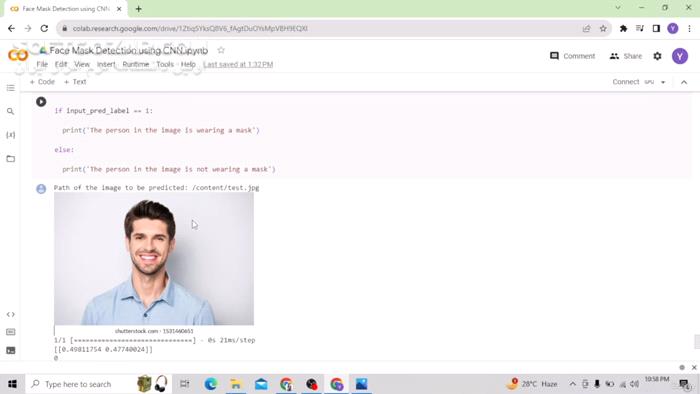
Task: Toggle Chrome side panel icon
Action: pos(656,29)
